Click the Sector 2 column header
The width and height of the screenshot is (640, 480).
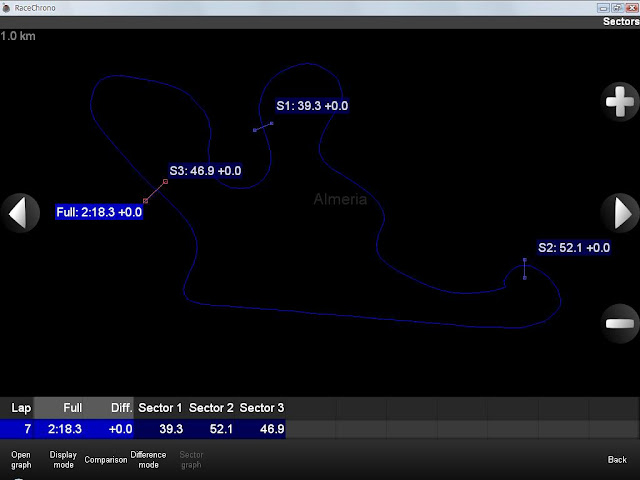[x=211, y=408]
